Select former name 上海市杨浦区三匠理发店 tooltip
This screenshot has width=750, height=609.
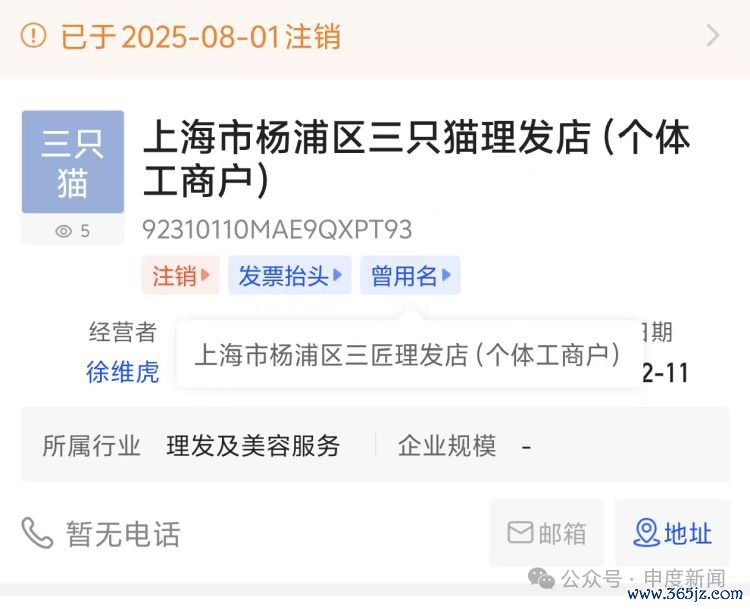[x=408, y=355]
